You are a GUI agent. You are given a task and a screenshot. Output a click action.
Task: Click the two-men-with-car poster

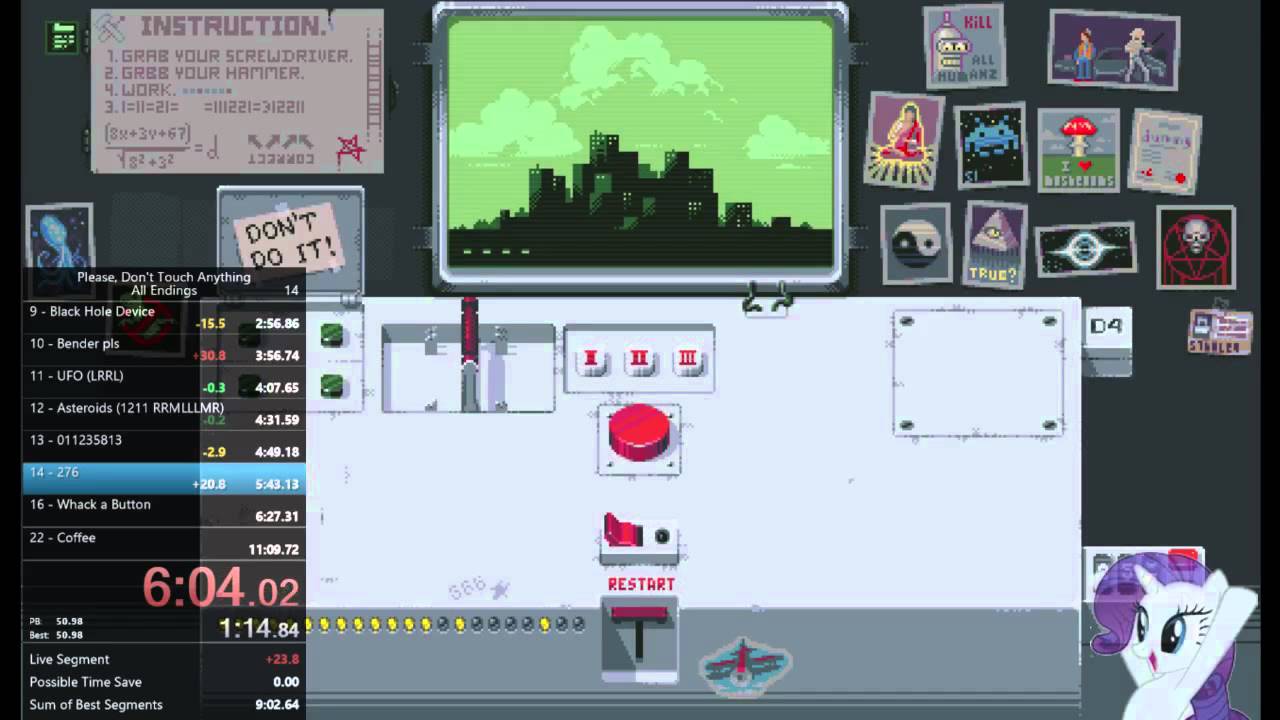tap(1114, 50)
